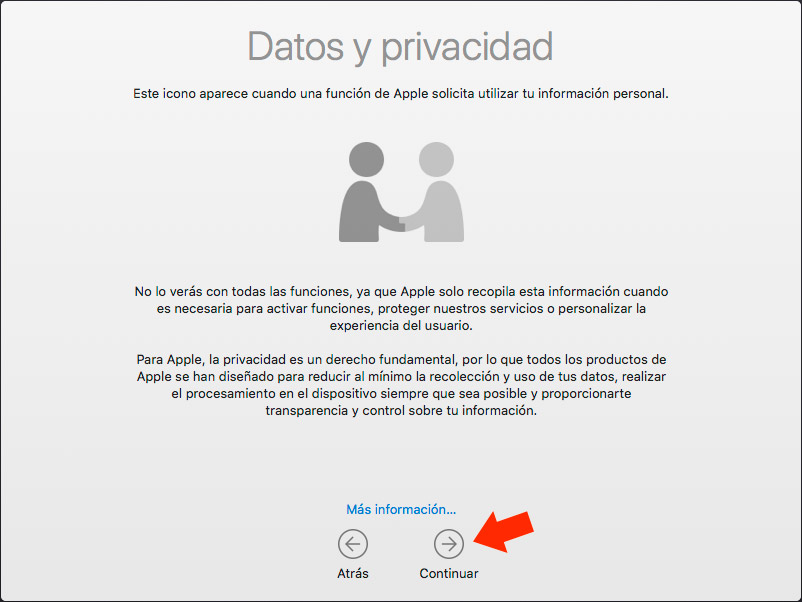Click the dark gray person's torso
Screen dimensions: 802x602
tap(361, 212)
